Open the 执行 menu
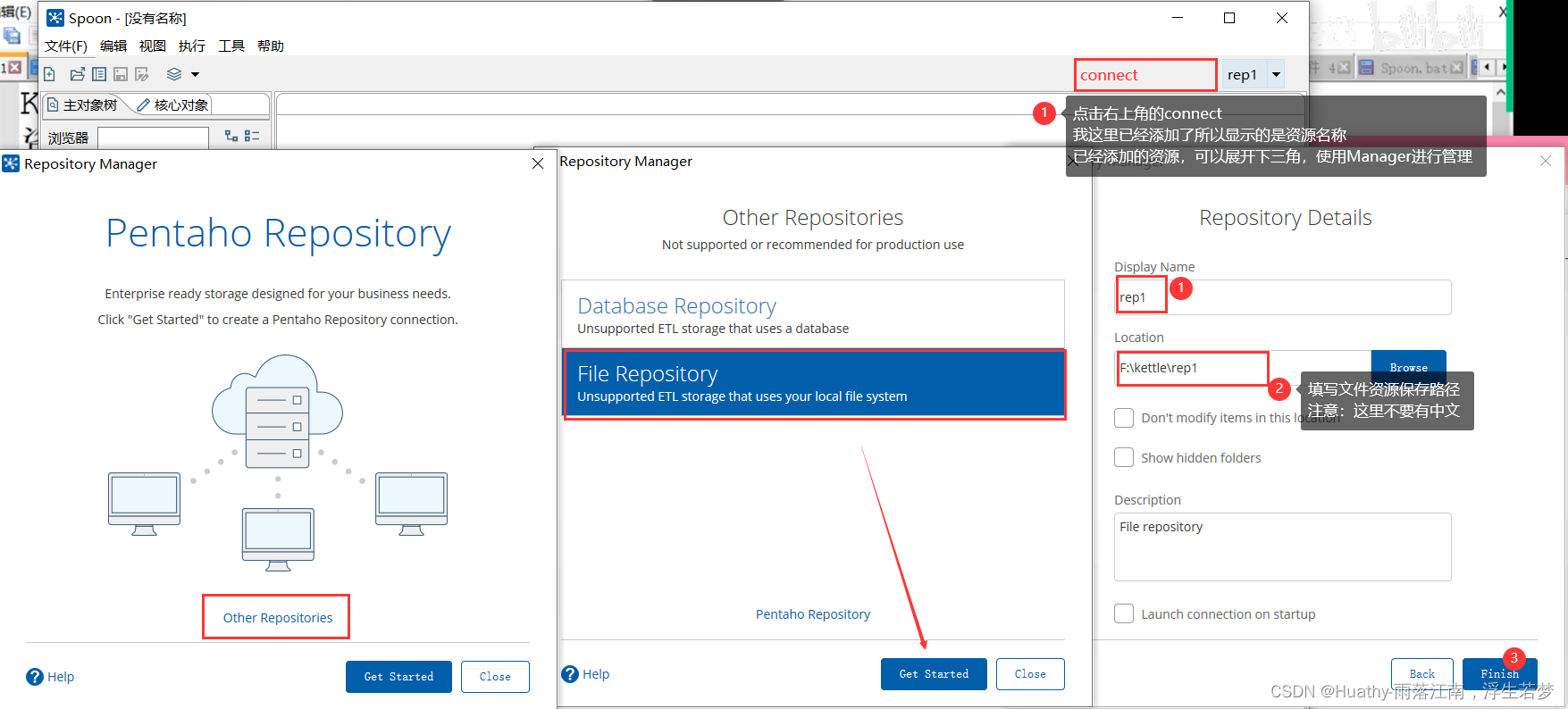 pyautogui.click(x=192, y=46)
